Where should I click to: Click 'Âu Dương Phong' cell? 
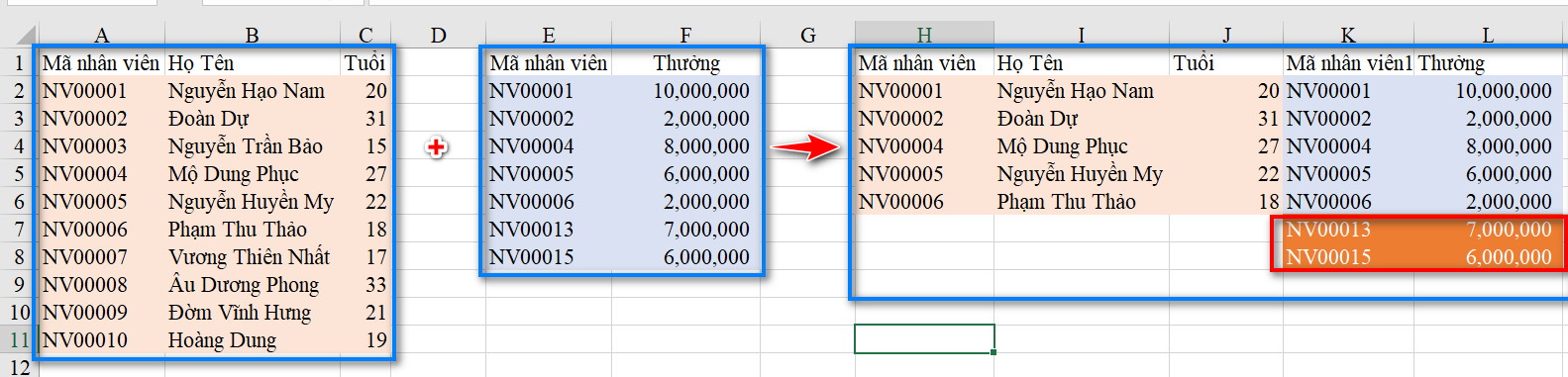click(252, 285)
